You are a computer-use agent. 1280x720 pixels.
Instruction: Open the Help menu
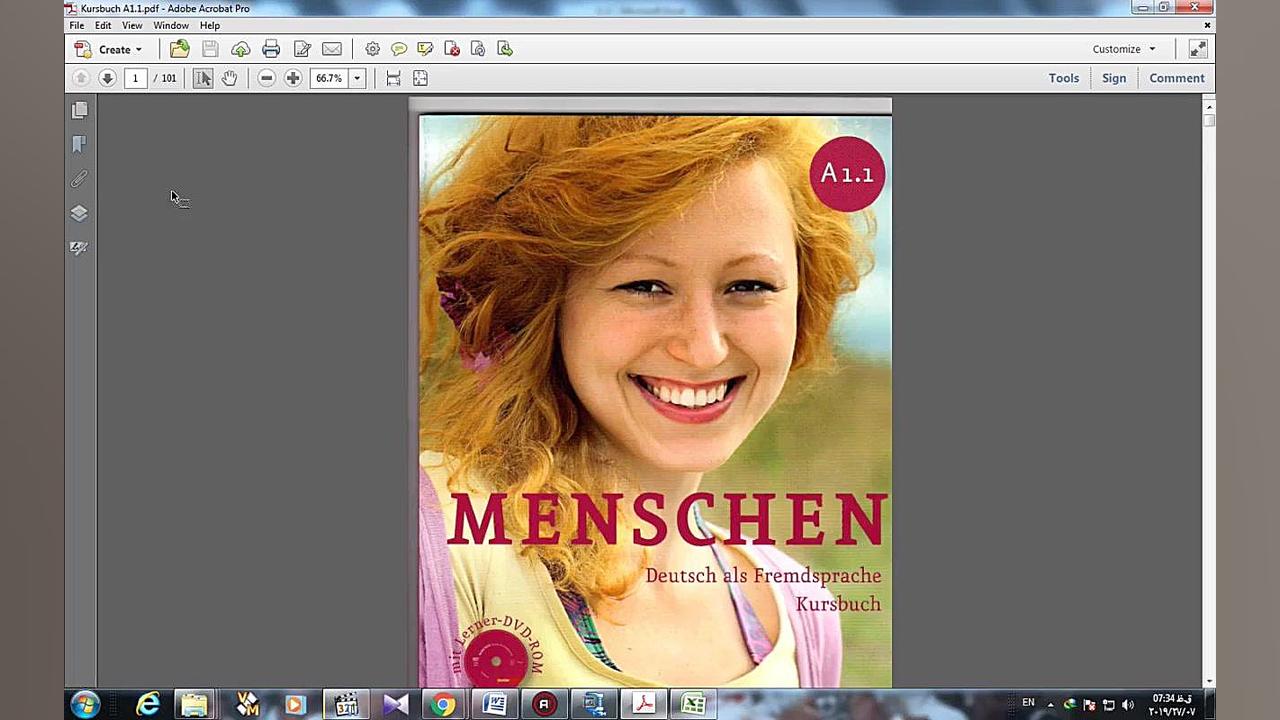click(x=210, y=25)
